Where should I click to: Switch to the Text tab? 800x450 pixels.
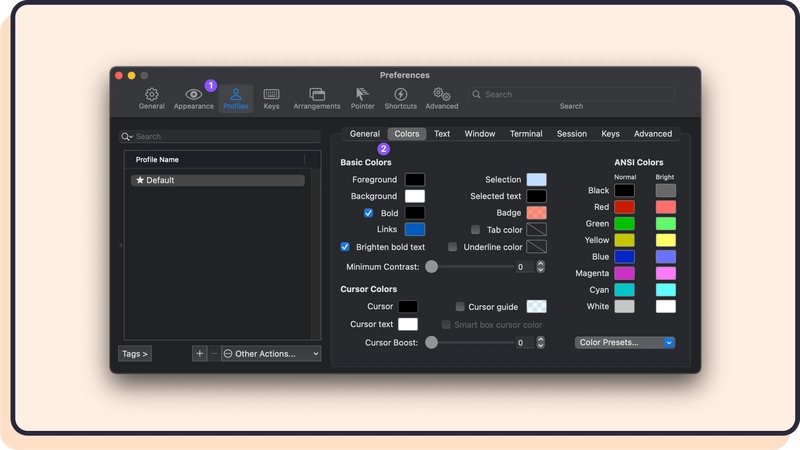point(442,134)
